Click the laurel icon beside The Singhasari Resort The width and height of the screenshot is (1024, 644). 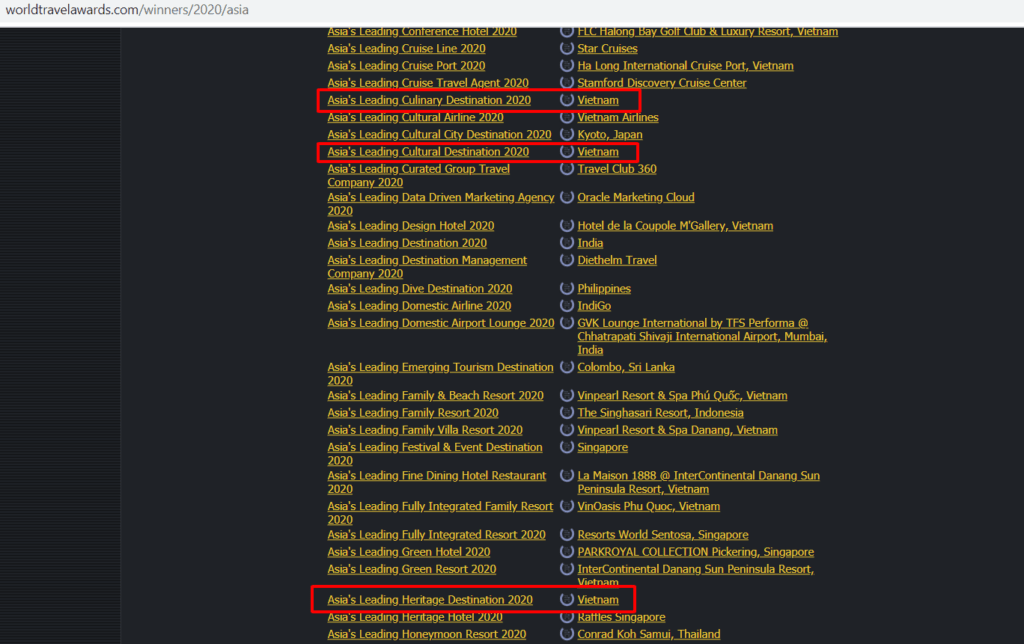coord(567,412)
